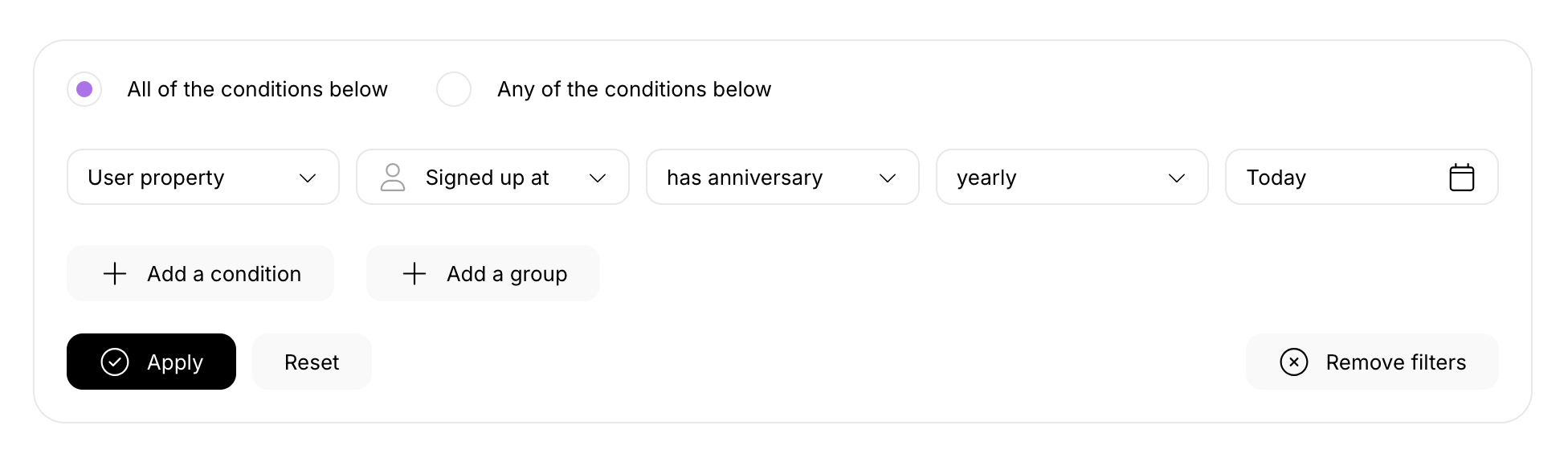Viewport: 1568px width, 462px height.
Task: Select the Any of the conditions radio button
Action: pyautogui.click(x=454, y=89)
